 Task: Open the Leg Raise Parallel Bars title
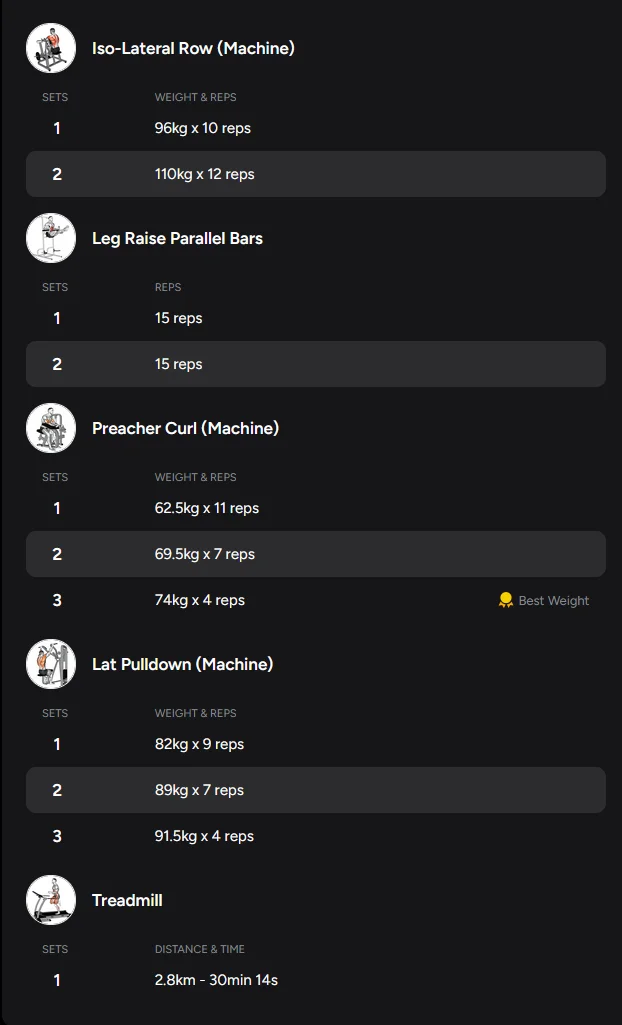click(177, 238)
